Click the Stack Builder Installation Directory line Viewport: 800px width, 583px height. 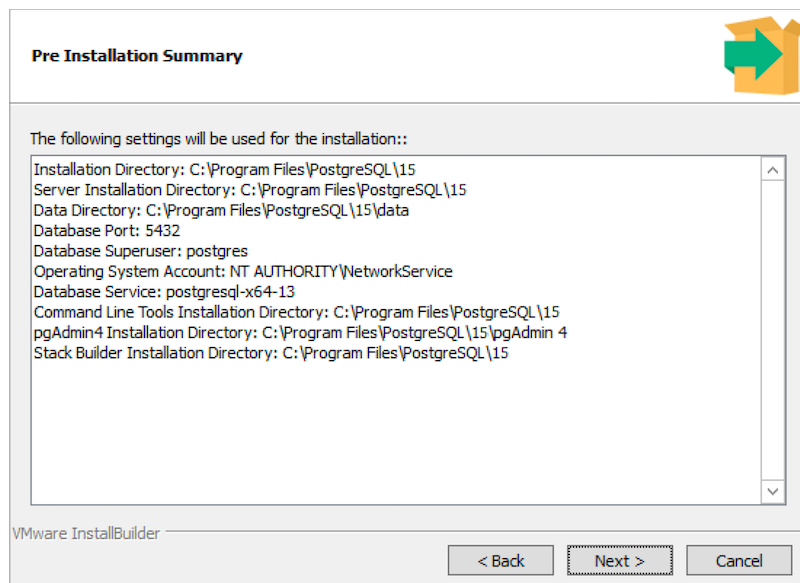(x=271, y=353)
